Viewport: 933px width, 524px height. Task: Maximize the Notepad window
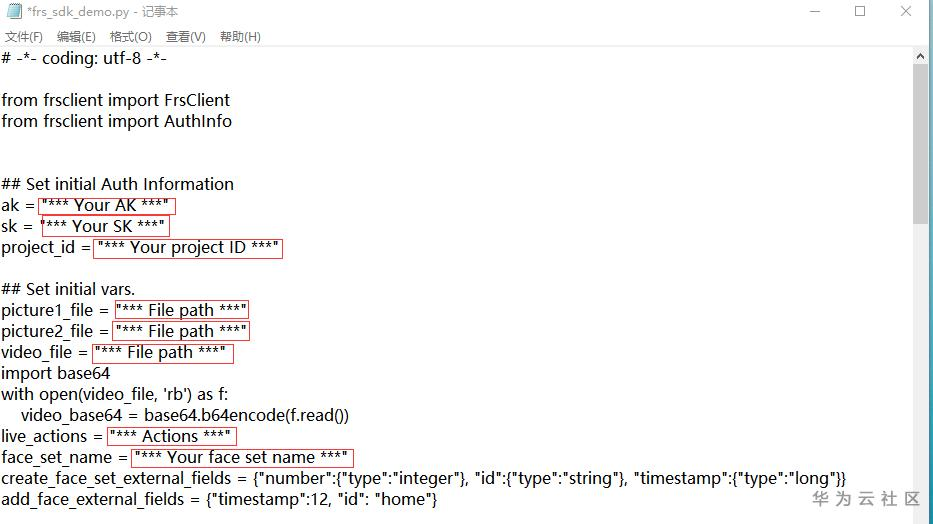pyautogui.click(x=860, y=12)
